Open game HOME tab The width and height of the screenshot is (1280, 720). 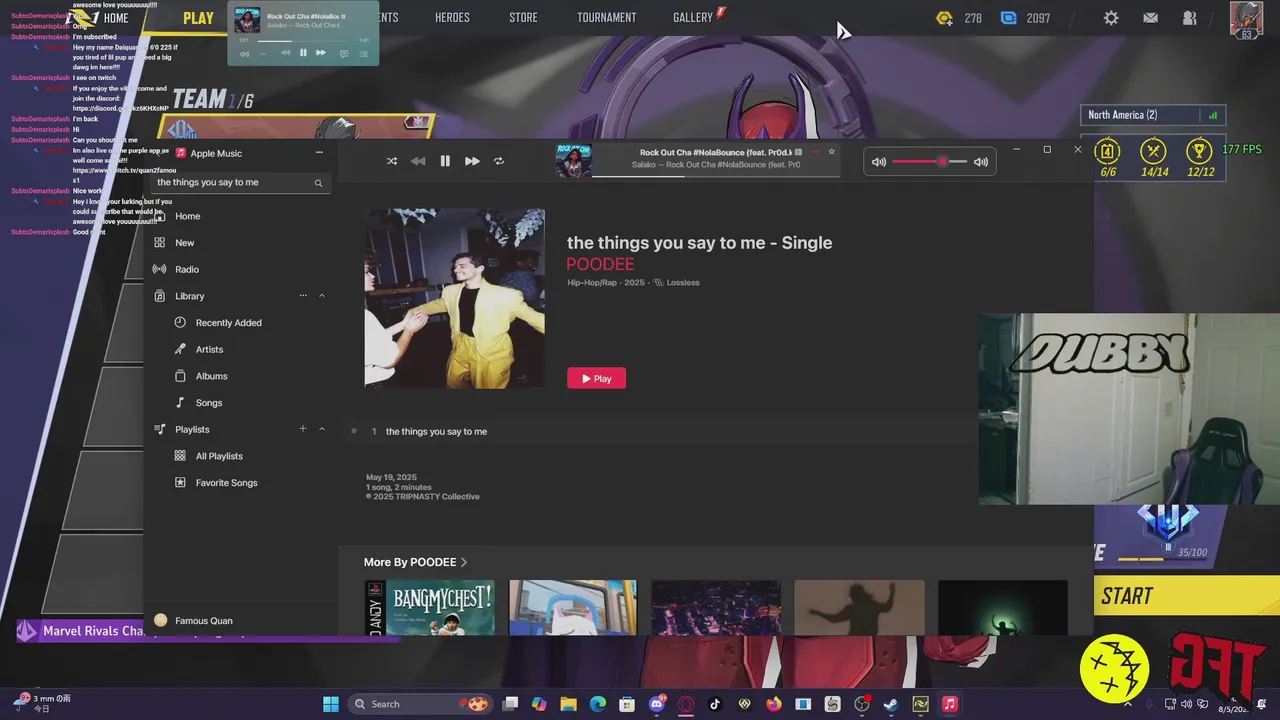[116, 18]
